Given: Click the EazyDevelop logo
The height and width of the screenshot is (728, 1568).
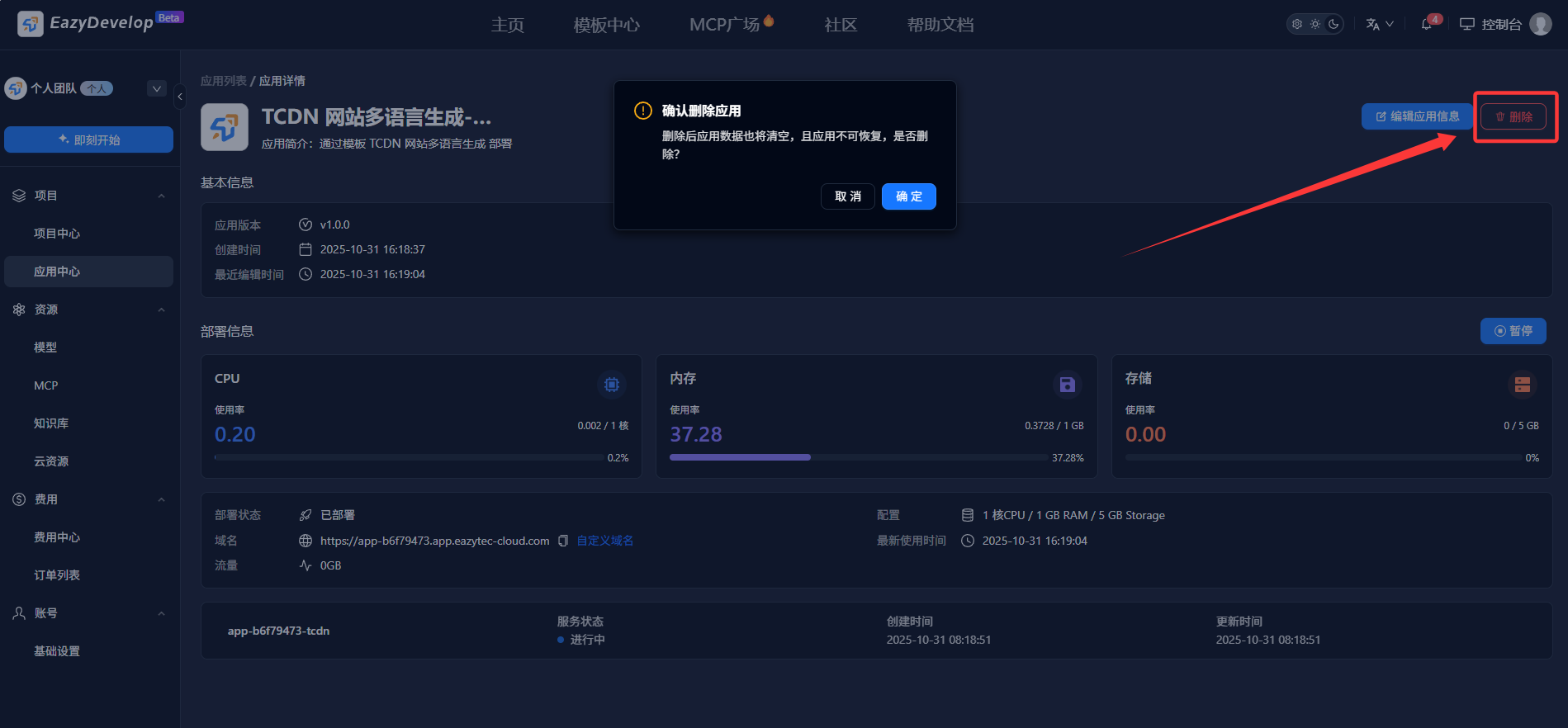Looking at the screenshot, I should [31, 23].
